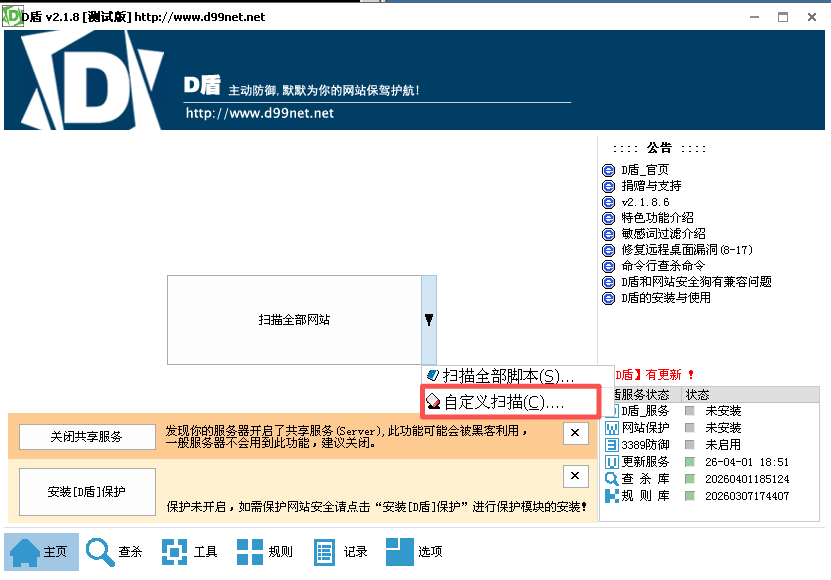Click the 工具 tab square icon

pos(174,552)
